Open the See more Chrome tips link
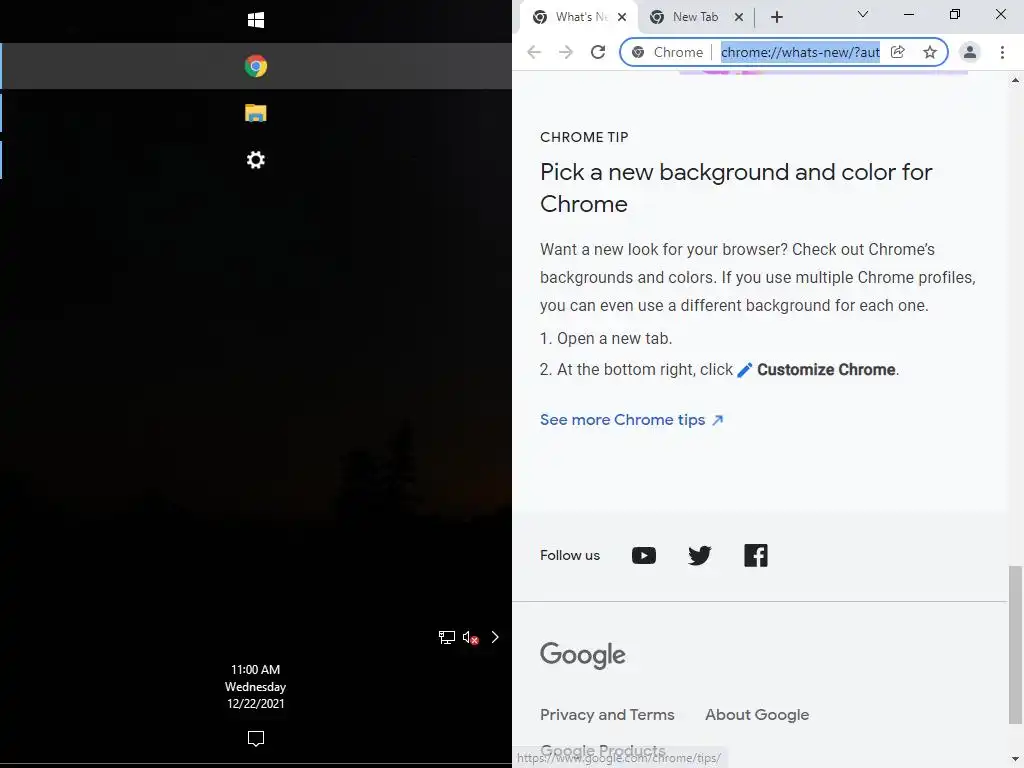1024x768 pixels. [x=632, y=420]
